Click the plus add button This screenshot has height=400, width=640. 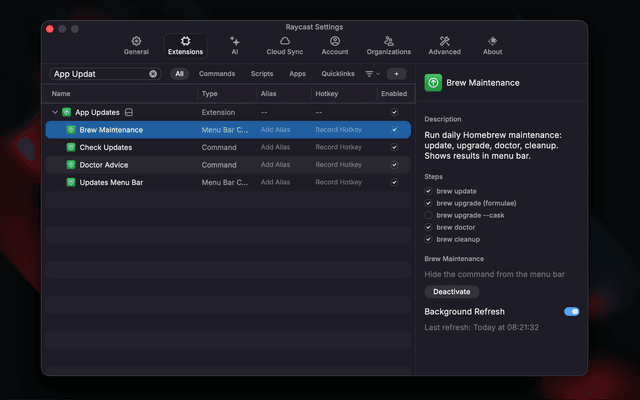[x=396, y=74]
